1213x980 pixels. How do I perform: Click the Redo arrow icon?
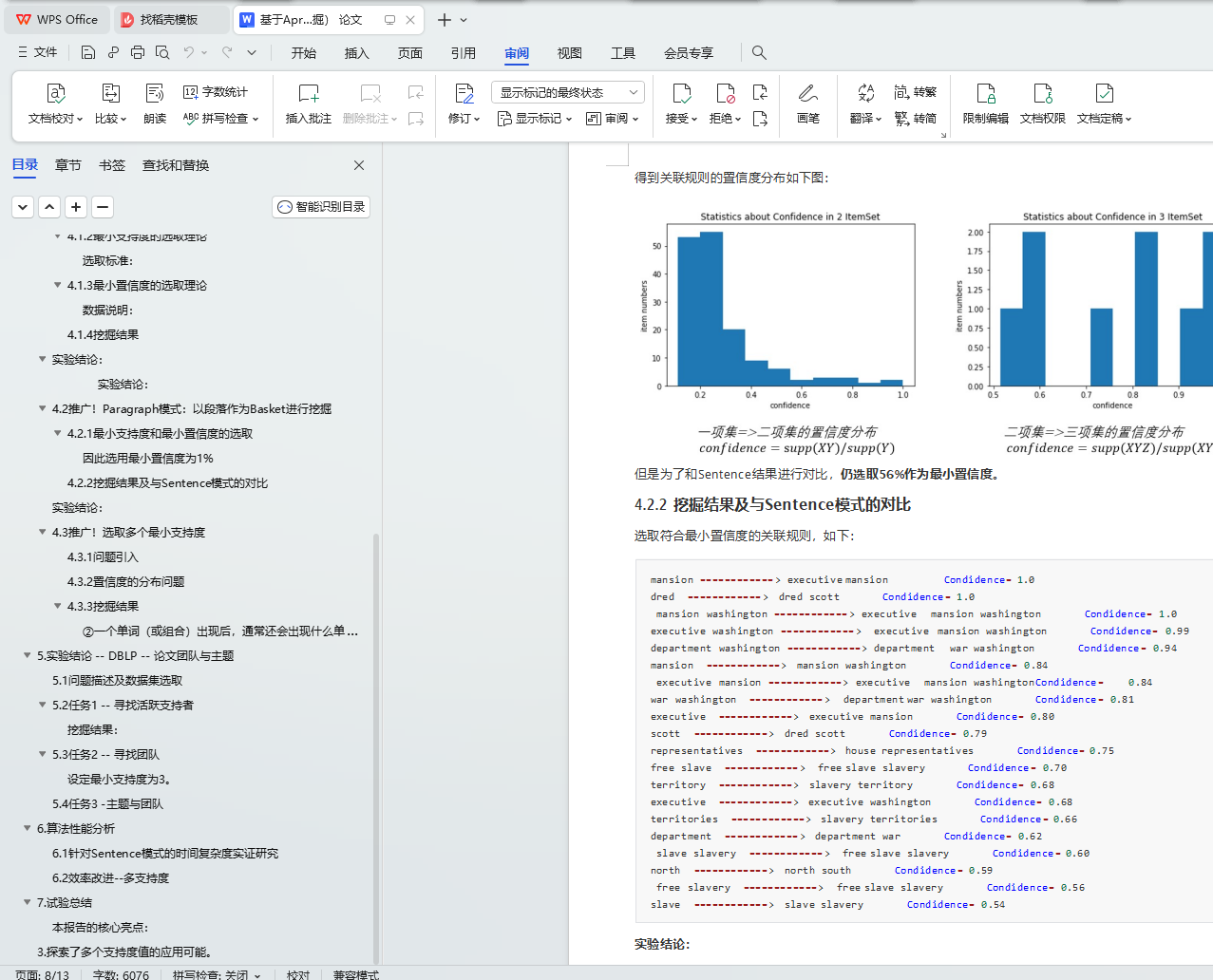pos(227,52)
